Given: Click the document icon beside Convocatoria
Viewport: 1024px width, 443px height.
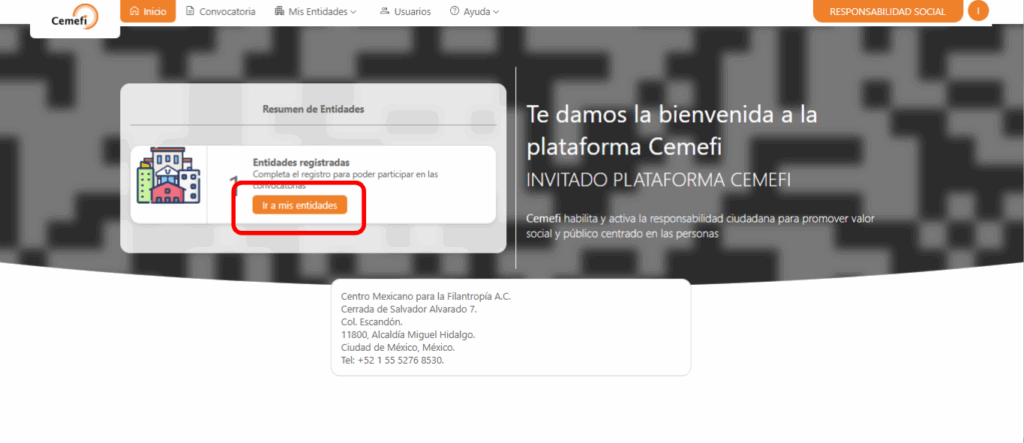Looking at the screenshot, I should pos(191,12).
